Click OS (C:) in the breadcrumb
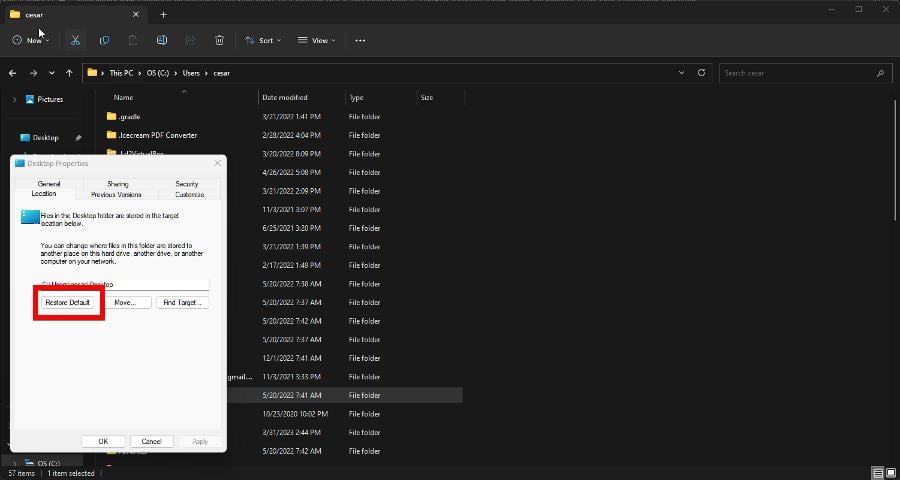 [158, 73]
